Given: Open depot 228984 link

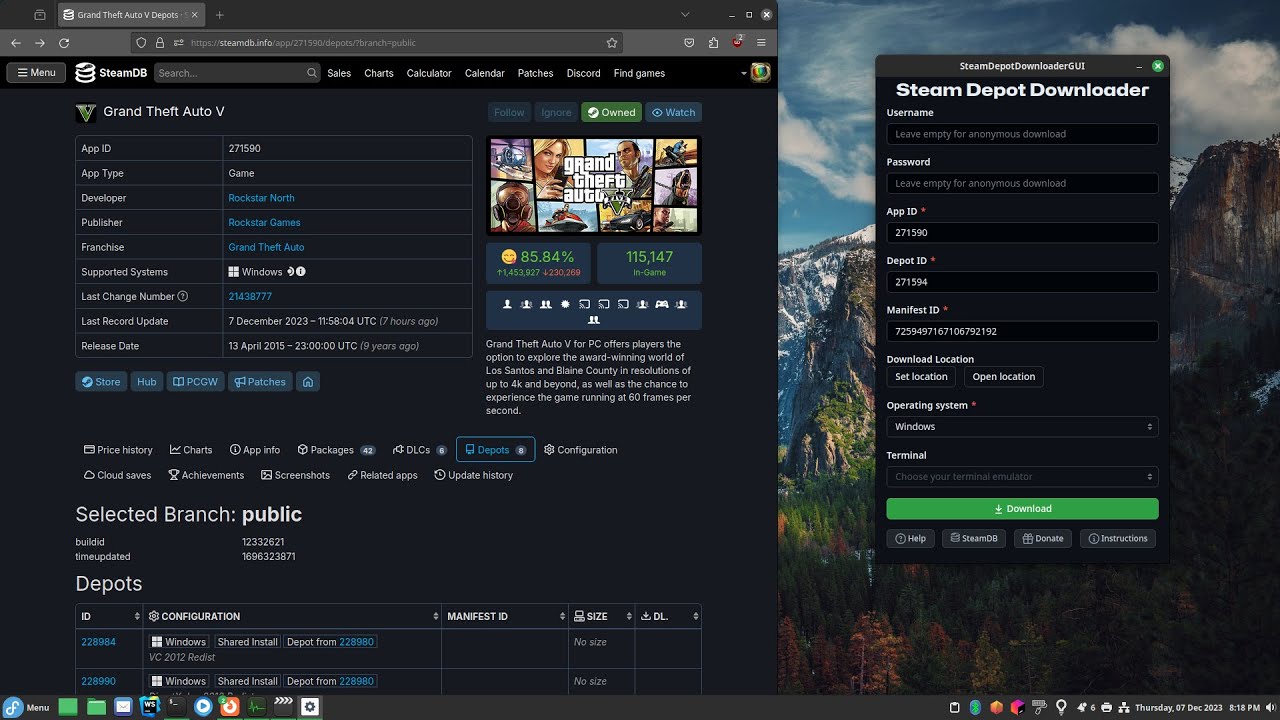Looking at the screenshot, I should click(x=98, y=642).
